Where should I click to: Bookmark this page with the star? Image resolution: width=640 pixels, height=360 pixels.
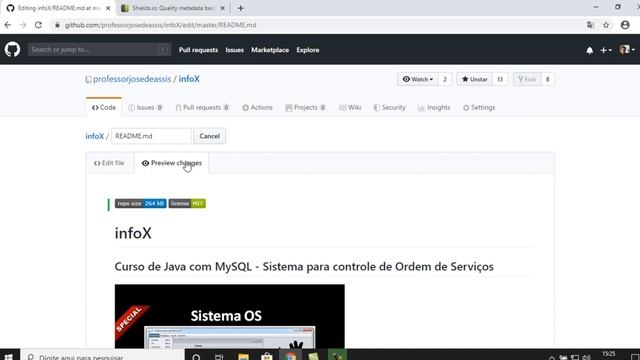[606, 25]
